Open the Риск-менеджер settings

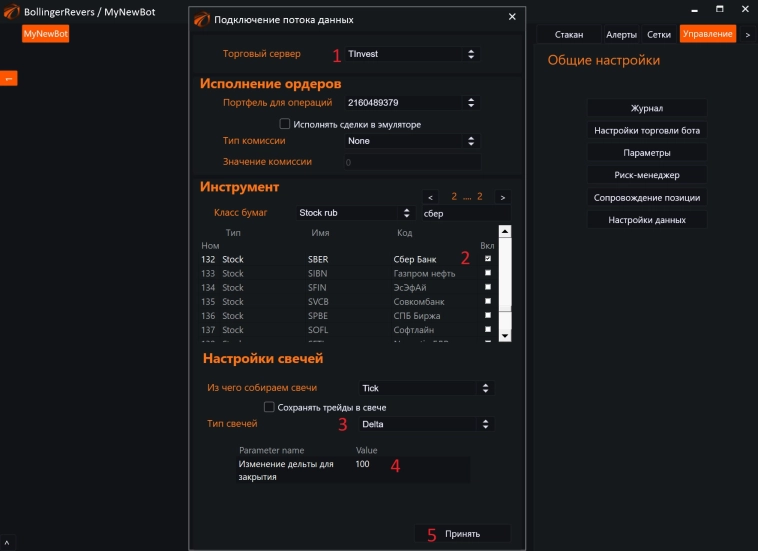(646, 175)
